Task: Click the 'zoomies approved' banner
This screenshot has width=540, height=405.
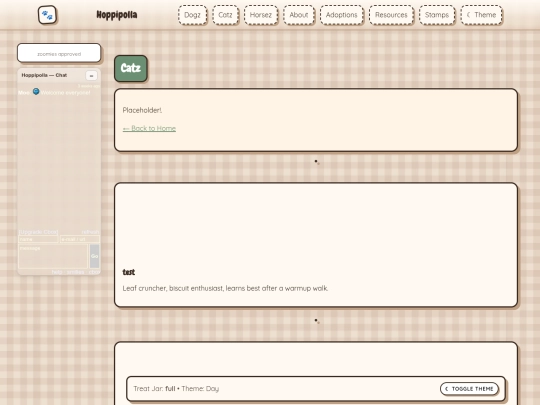Action: (59, 53)
